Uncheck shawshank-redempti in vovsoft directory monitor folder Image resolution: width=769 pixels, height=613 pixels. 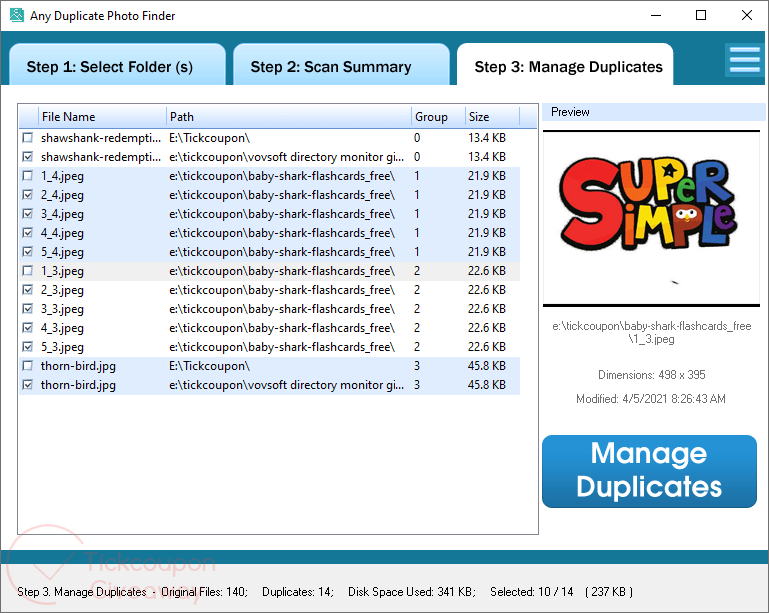[x=28, y=157]
